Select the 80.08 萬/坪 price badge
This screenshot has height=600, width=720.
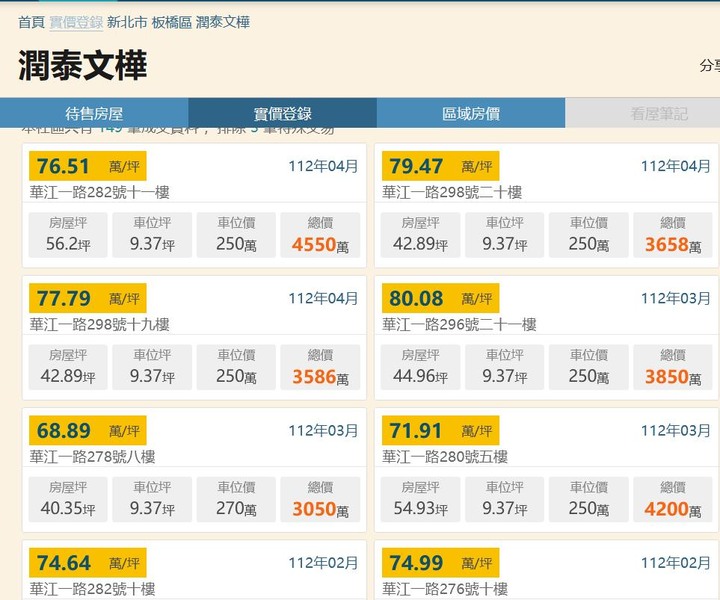click(x=440, y=298)
